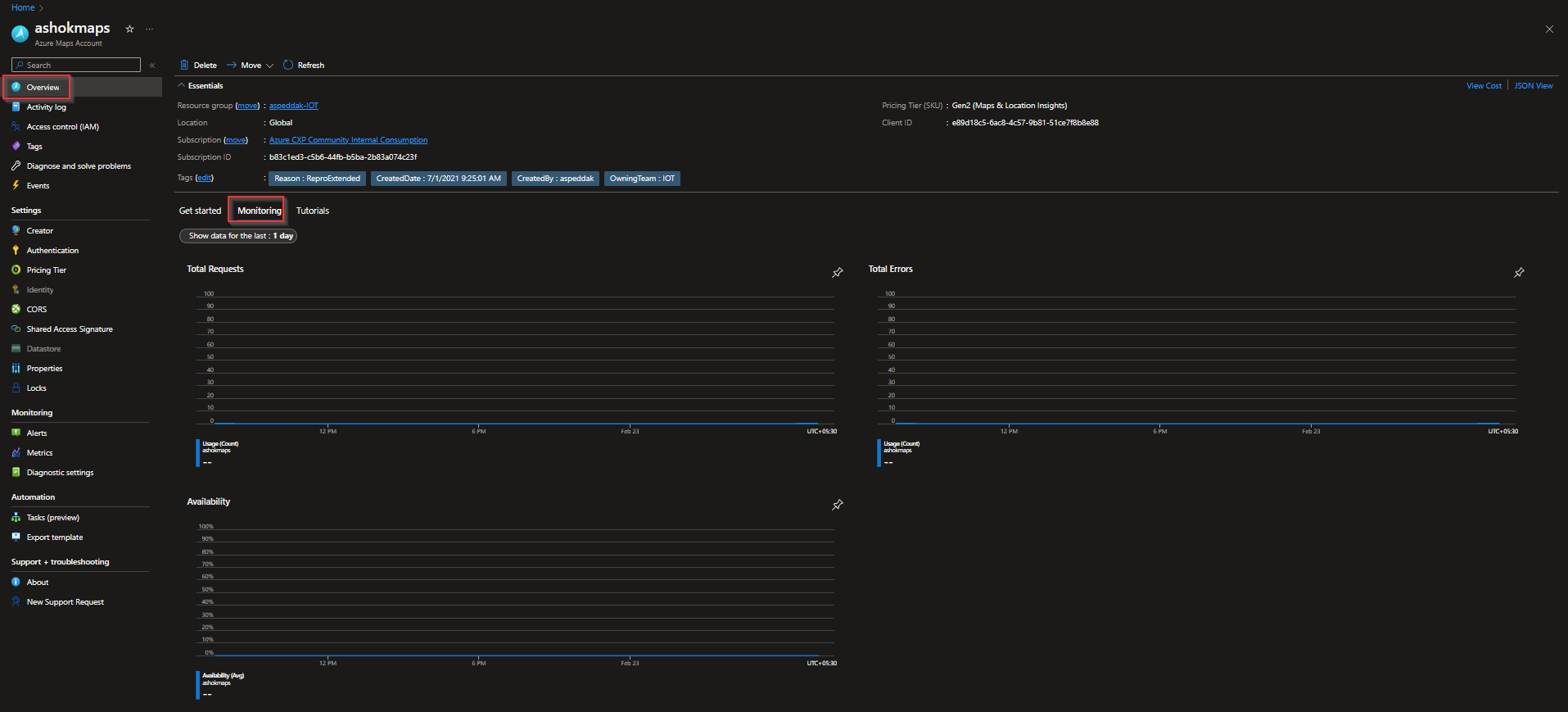Click the OwningTeam : IOT tag
Screen dimensions: 1568x712
[x=642, y=178]
